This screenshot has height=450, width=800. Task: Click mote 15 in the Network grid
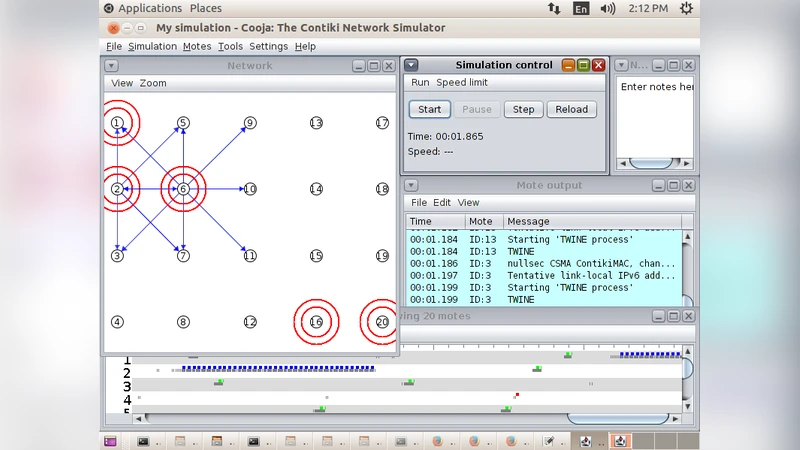coord(316,256)
